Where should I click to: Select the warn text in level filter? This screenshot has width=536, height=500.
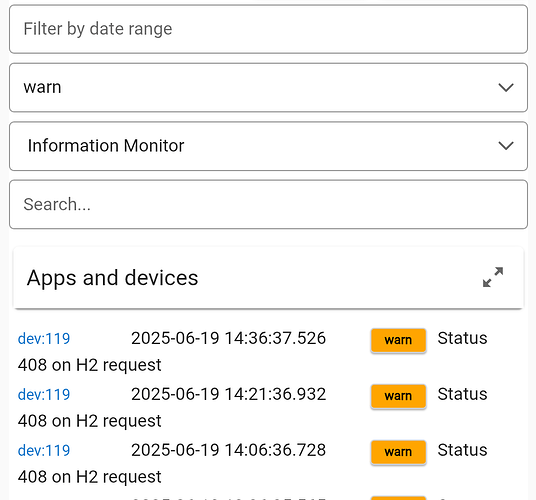[42, 87]
